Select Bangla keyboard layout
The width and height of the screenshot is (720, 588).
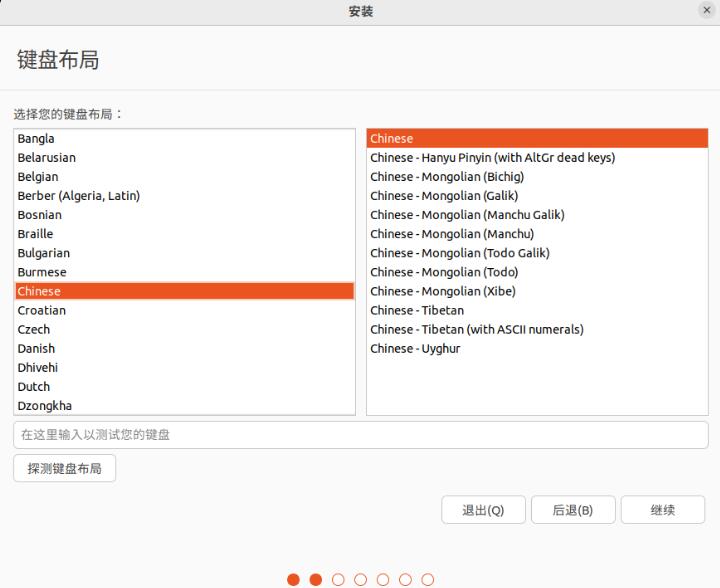coord(36,139)
